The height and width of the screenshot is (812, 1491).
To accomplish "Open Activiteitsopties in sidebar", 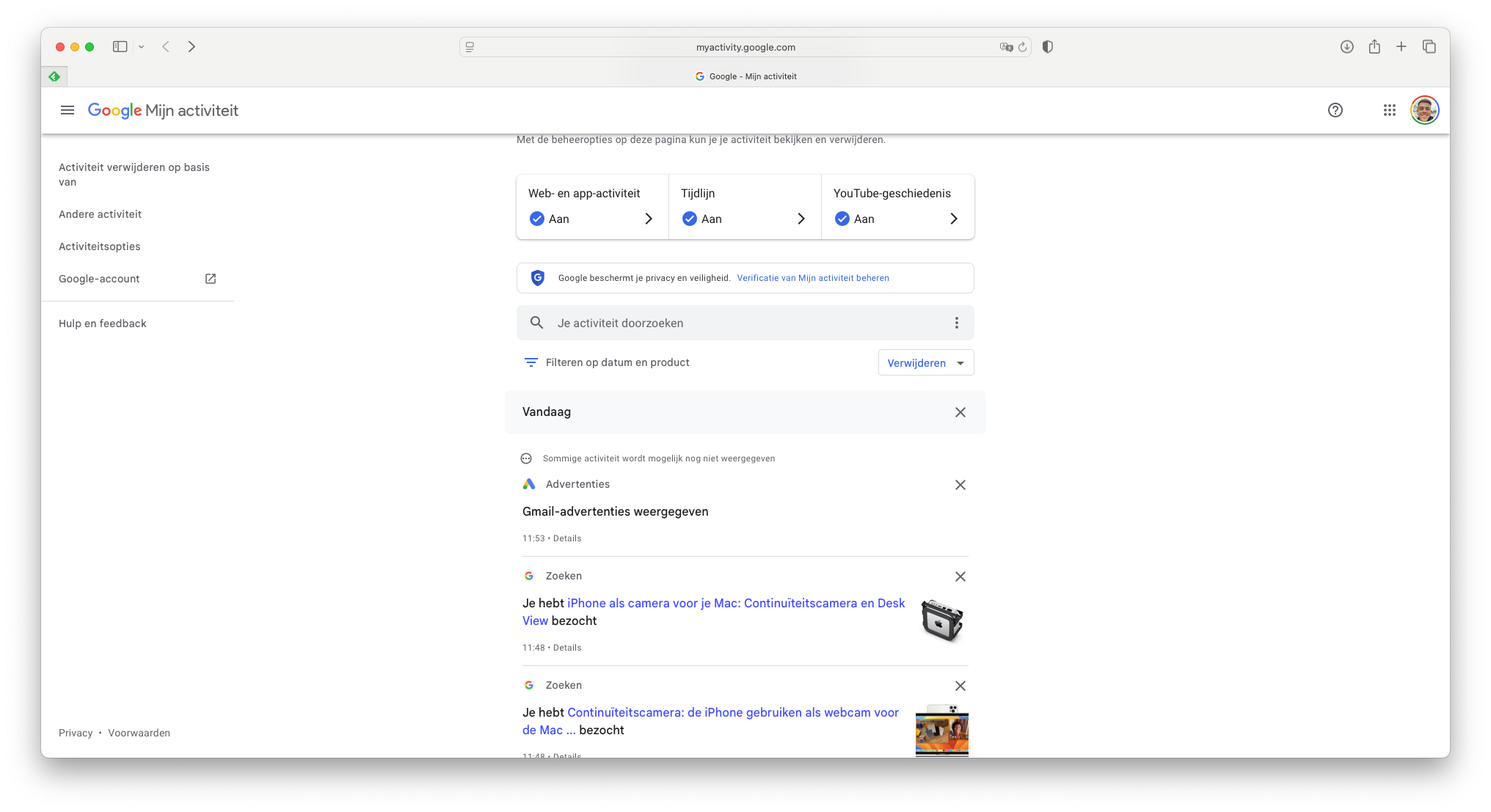I will click(x=99, y=246).
